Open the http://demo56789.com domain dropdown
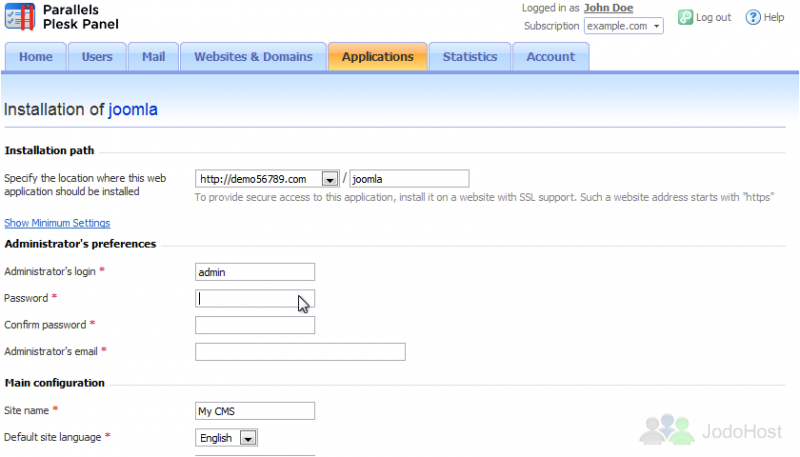Viewport: 800px width, 457px height. (x=267, y=179)
